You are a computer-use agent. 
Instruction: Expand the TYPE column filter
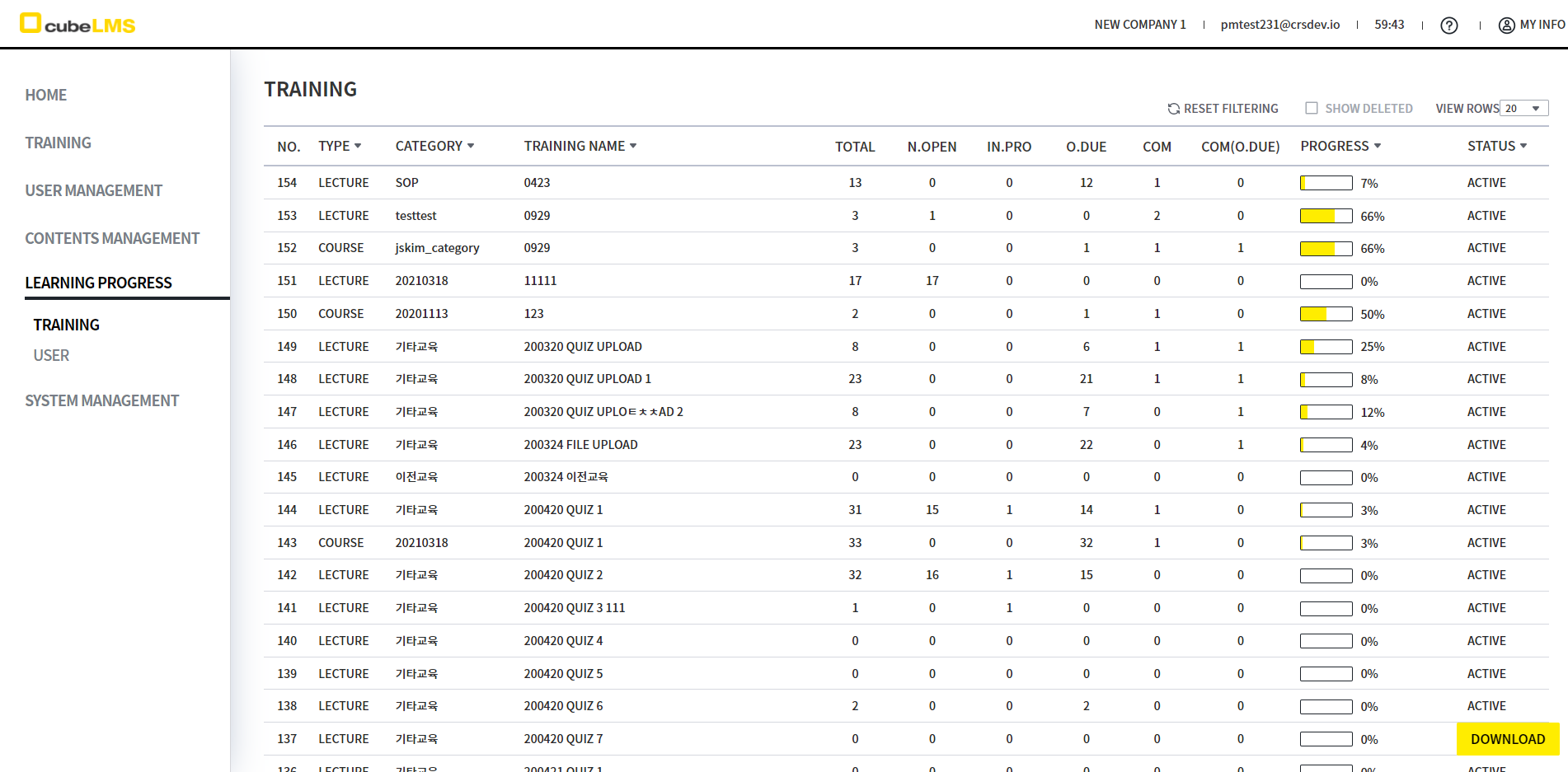point(358,146)
